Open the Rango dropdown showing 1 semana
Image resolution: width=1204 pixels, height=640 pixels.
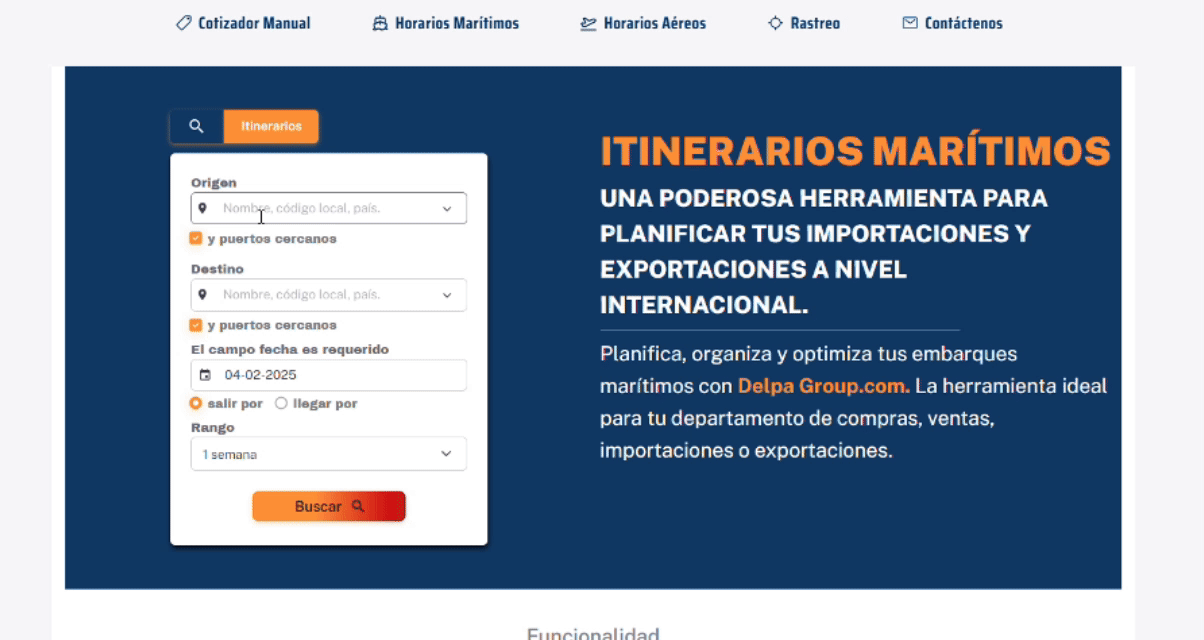[x=328, y=454]
